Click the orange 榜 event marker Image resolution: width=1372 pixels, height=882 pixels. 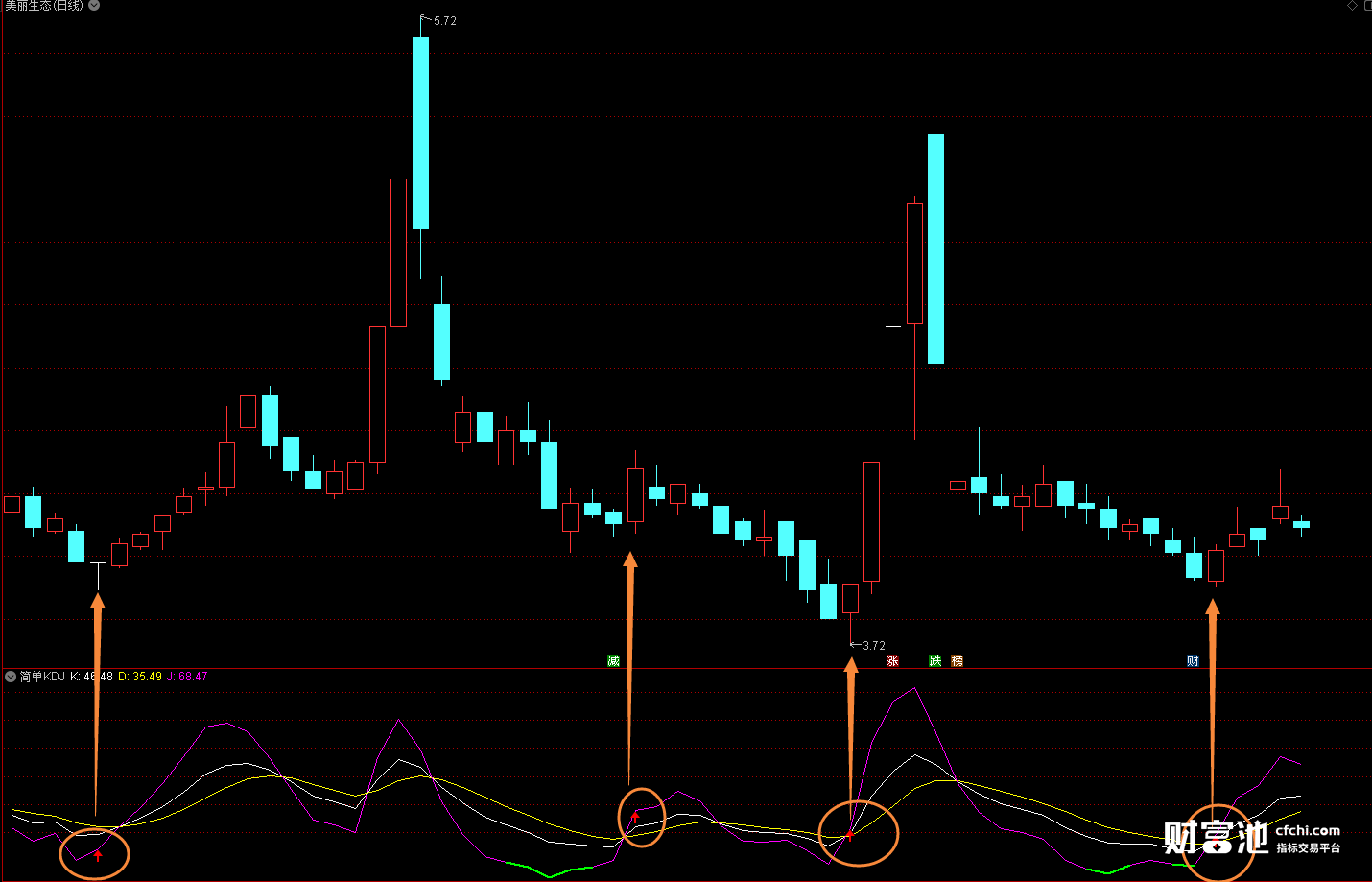pos(957,661)
